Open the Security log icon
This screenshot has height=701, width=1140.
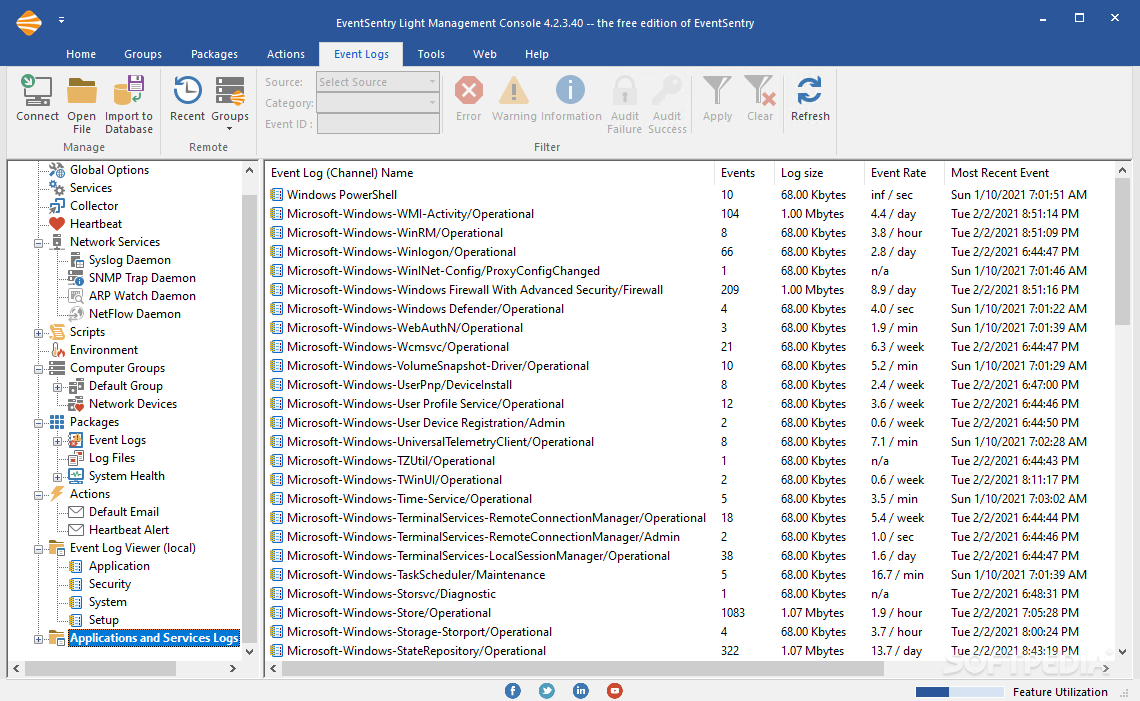point(76,585)
